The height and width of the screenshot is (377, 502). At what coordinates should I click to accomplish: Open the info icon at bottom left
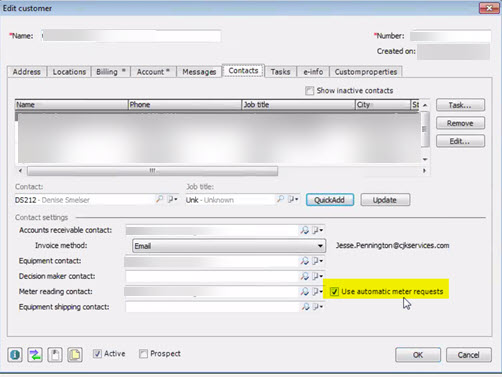pos(15,355)
